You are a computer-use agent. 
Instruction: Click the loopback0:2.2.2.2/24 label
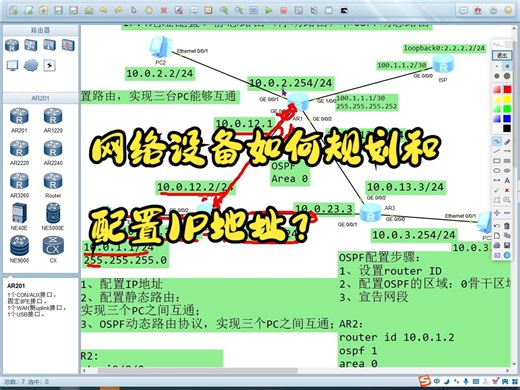[444, 48]
